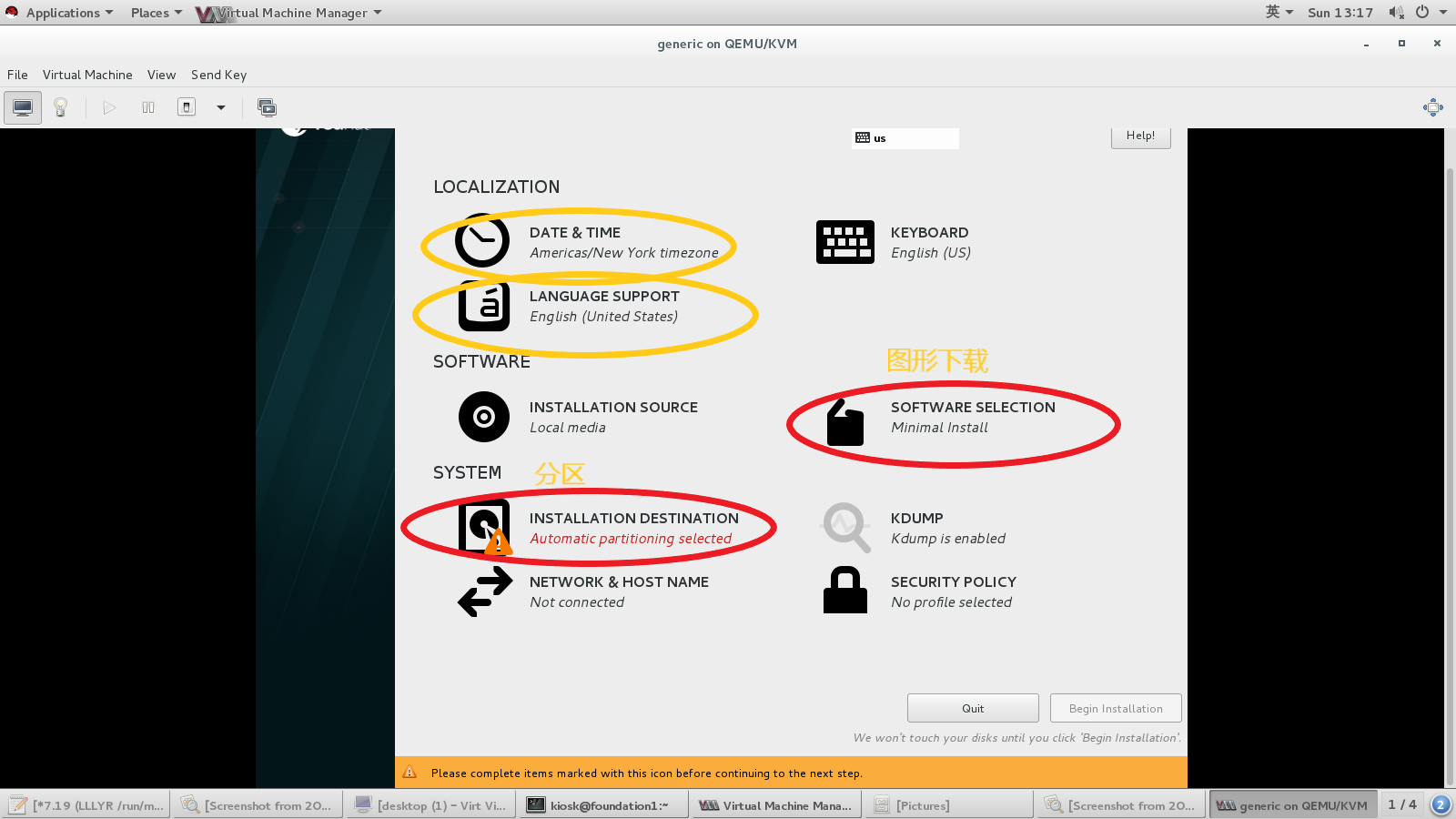Shut down the virtual machine icon
The width and height of the screenshot is (1456, 819).
(x=187, y=107)
